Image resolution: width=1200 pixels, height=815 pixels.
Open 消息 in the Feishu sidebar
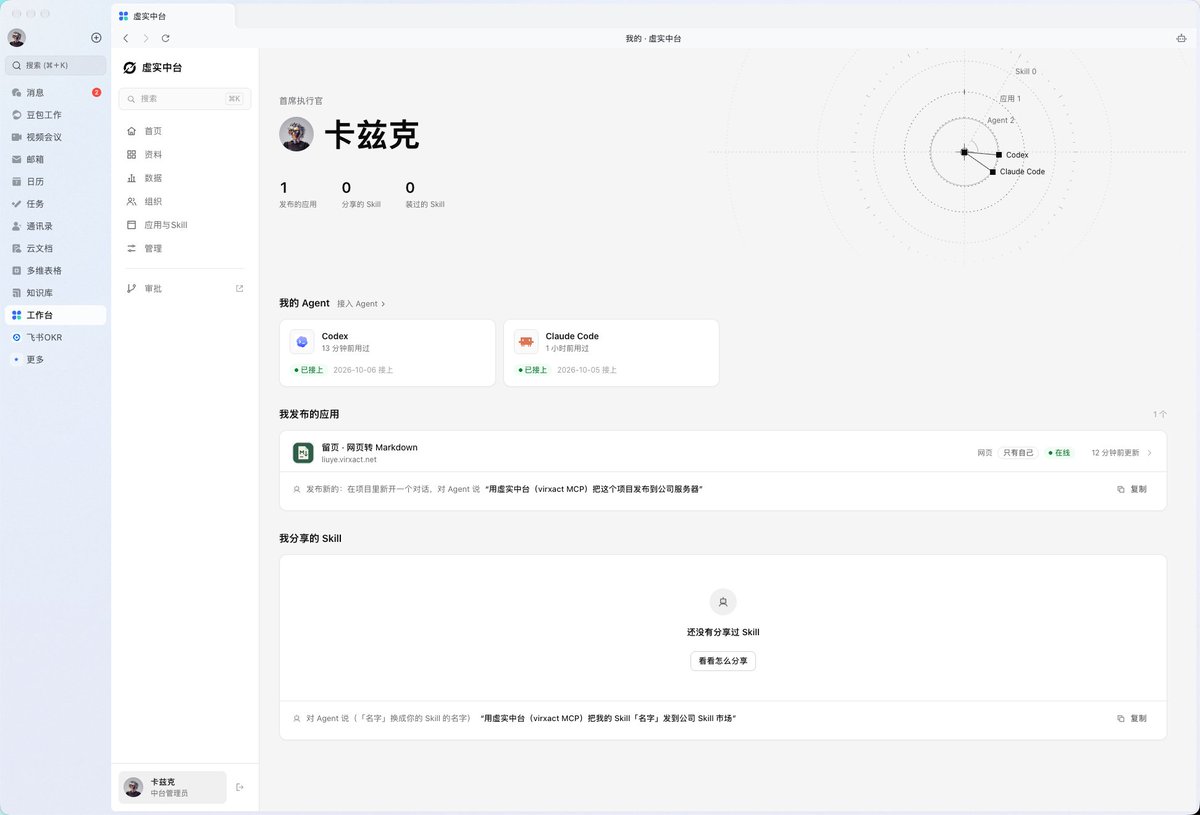pos(55,92)
